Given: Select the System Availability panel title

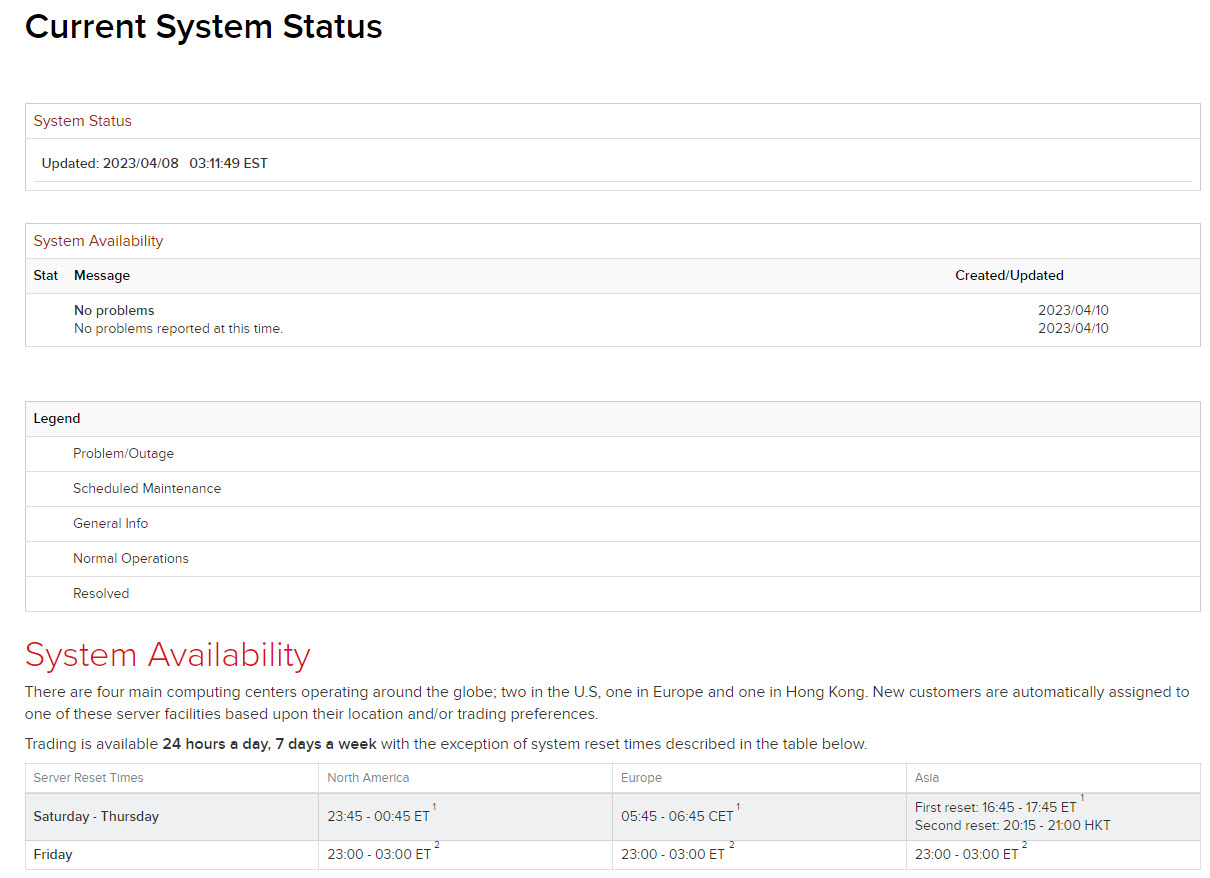Looking at the screenshot, I should [98, 241].
